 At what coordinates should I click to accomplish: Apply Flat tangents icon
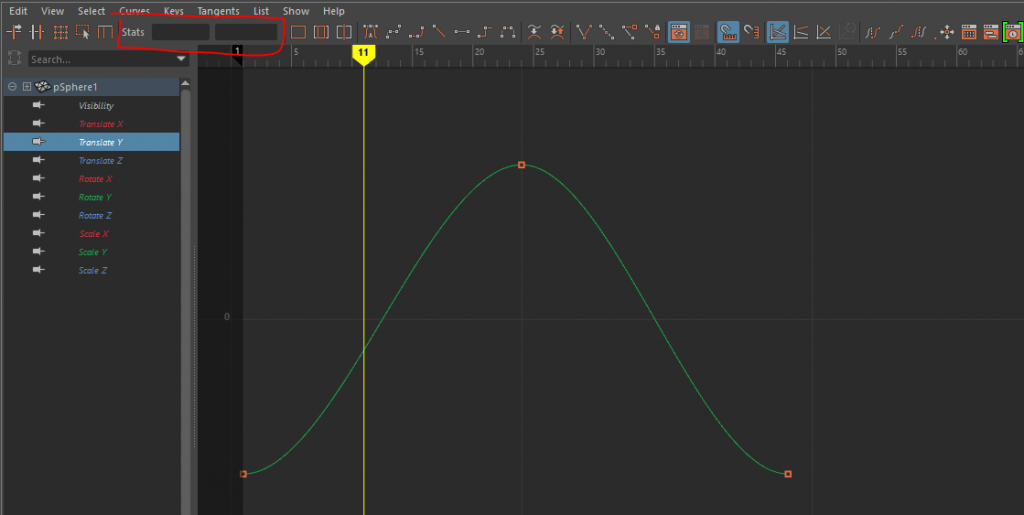462,32
